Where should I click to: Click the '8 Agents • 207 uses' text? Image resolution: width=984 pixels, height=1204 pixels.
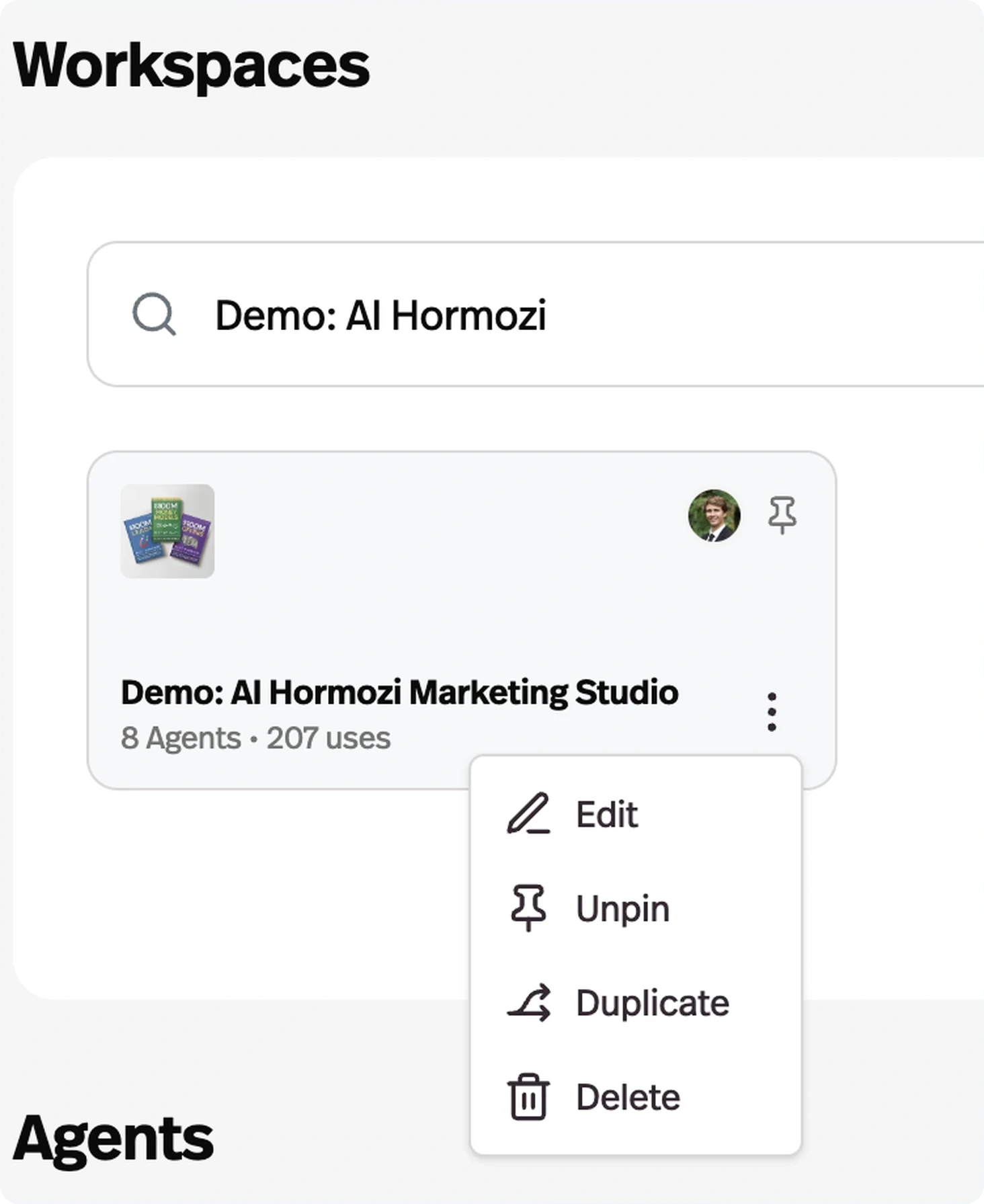[255, 738]
